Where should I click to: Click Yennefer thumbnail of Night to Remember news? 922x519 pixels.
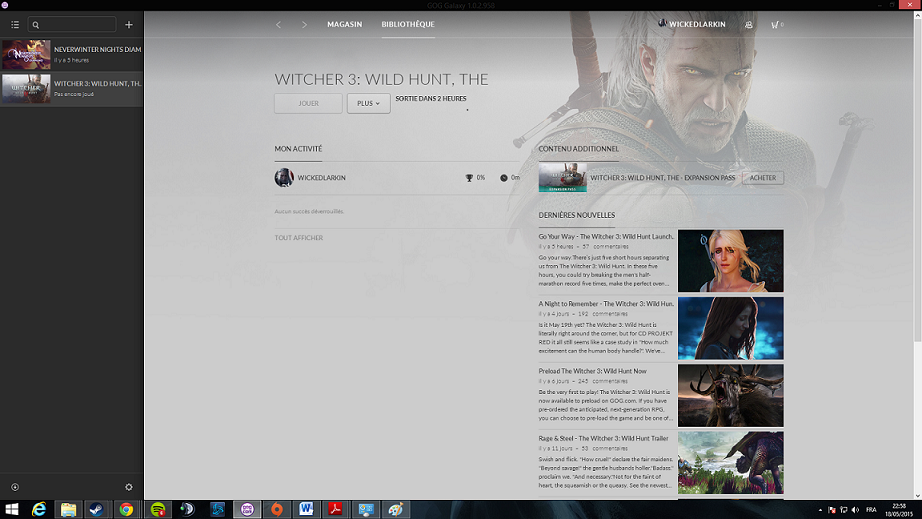730,328
